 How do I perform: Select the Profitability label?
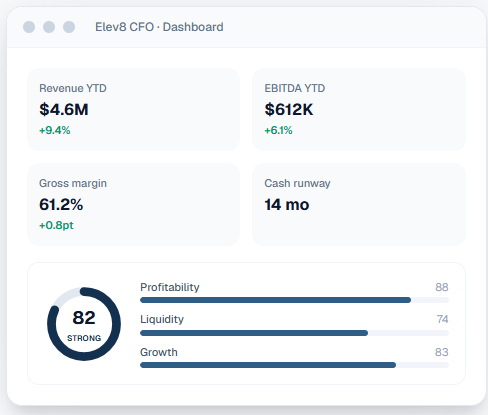tap(170, 287)
